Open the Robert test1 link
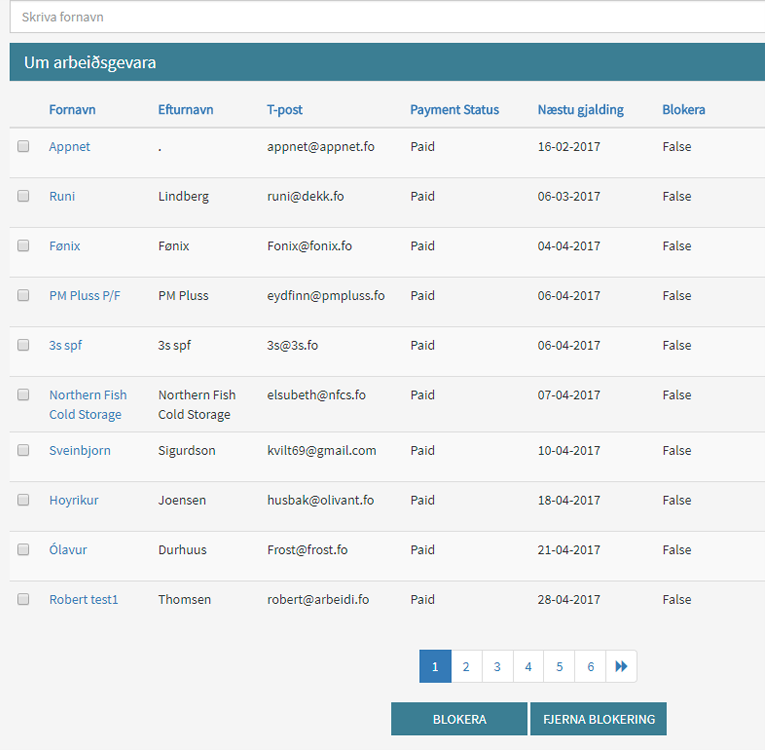 [83, 599]
